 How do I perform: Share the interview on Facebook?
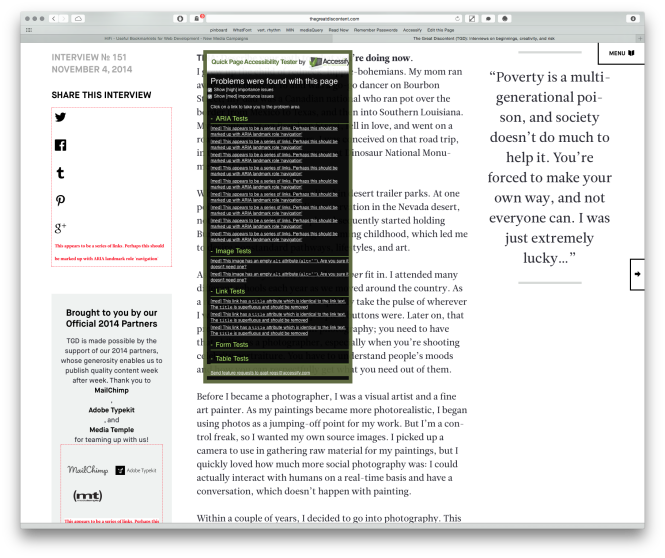coord(61,145)
